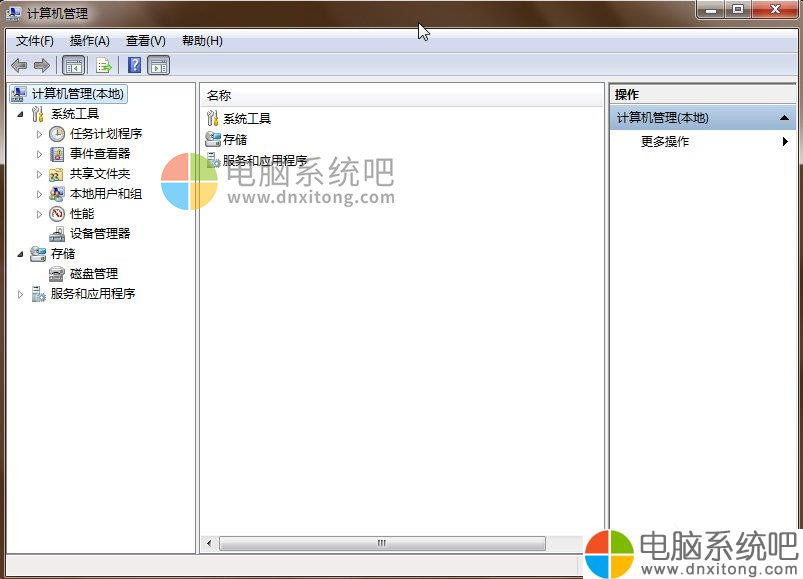
Task: Click the 任务计划程序 clock icon
Action: pyautogui.click(x=57, y=134)
